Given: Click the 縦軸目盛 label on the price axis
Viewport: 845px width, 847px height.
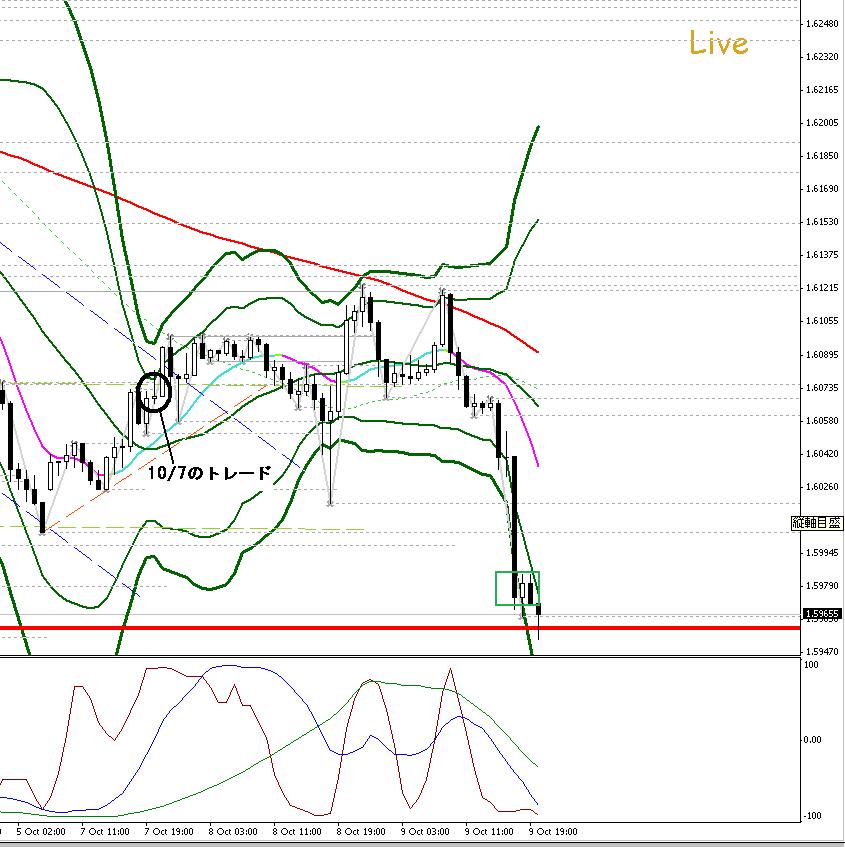Looking at the screenshot, I should pos(816,523).
